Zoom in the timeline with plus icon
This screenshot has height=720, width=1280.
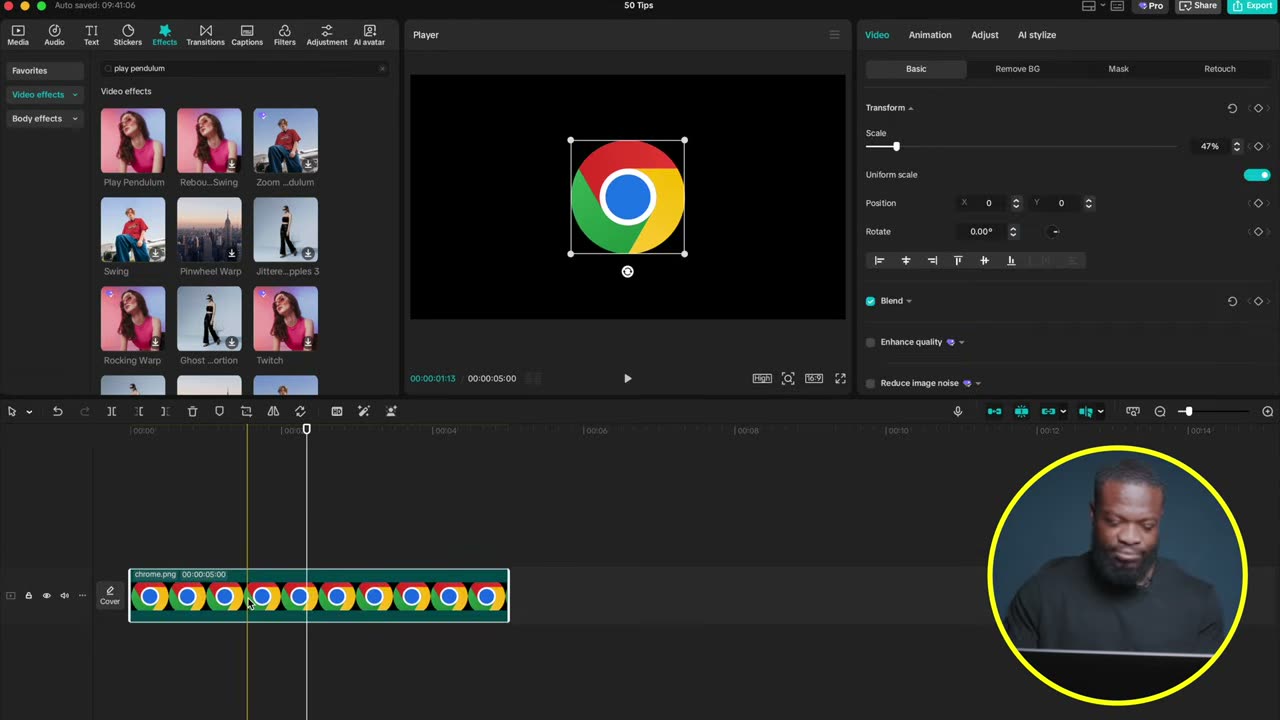1267,411
